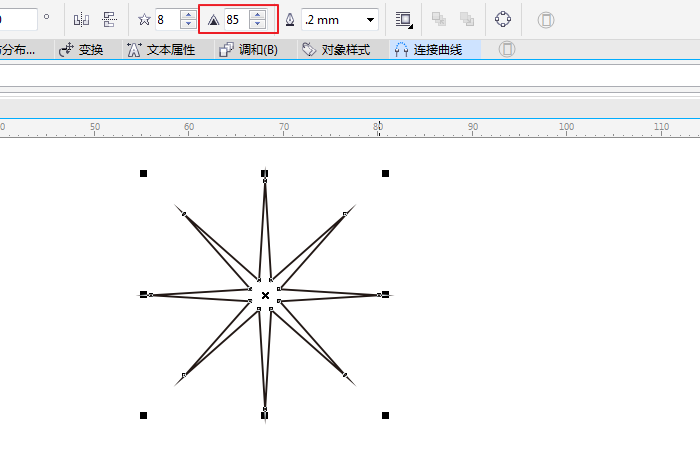Click the right-middle selection handle

tap(385, 294)
